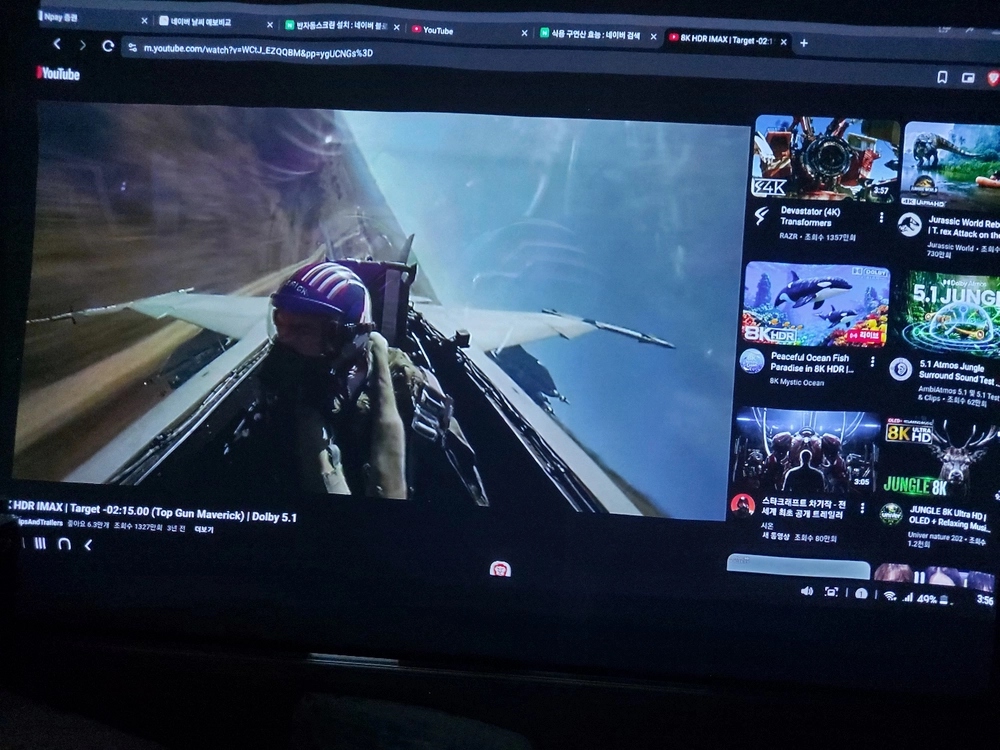This screenshot has width=1000, height=750.
Task: Click the Wi-Fi status icon
Action: coord(889,596)
